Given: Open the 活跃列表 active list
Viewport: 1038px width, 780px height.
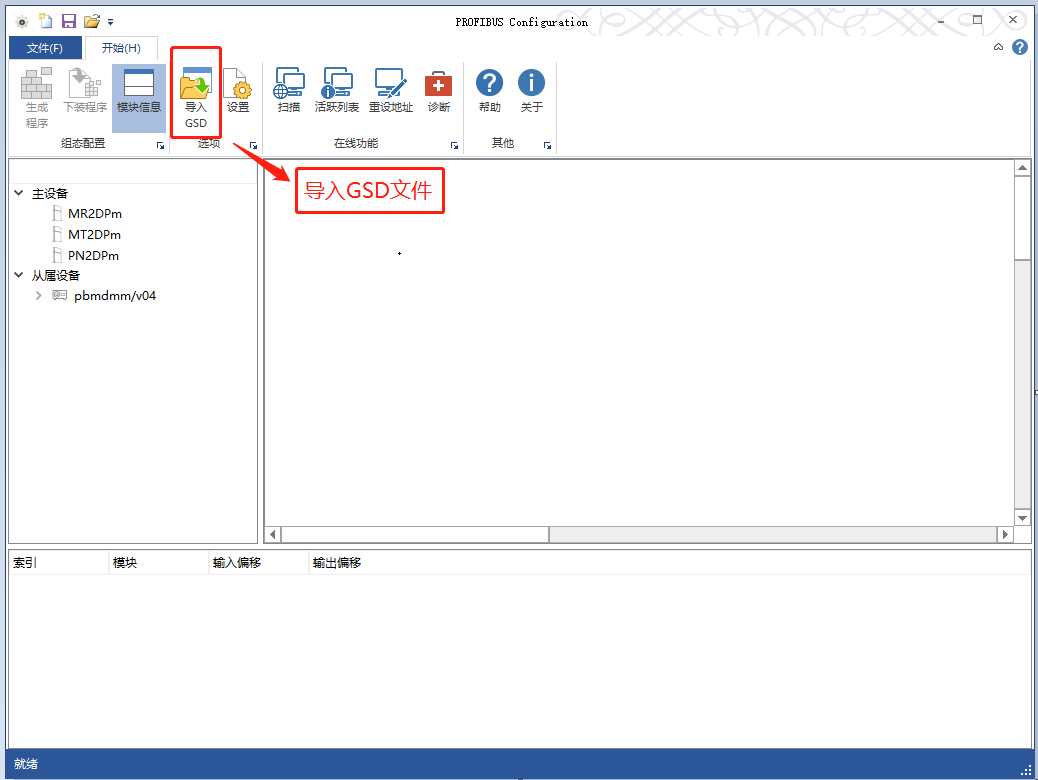Looking at the screenshot, I should click(x=337, y=93).
